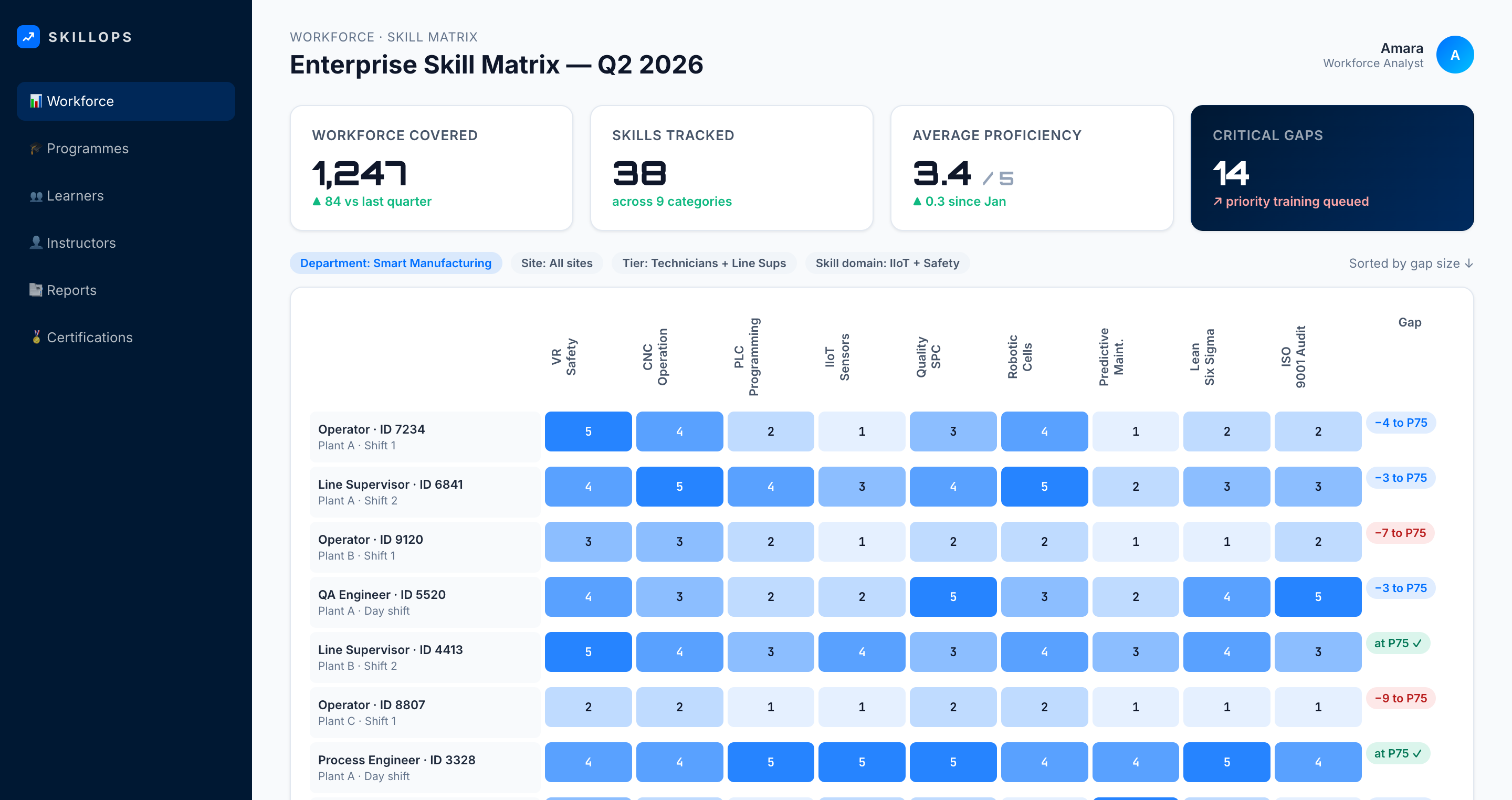Click the ISO 9001 Audit column header
Image resolution: width=1512 pixels, height=800 pixels.
pos(1293,356)
